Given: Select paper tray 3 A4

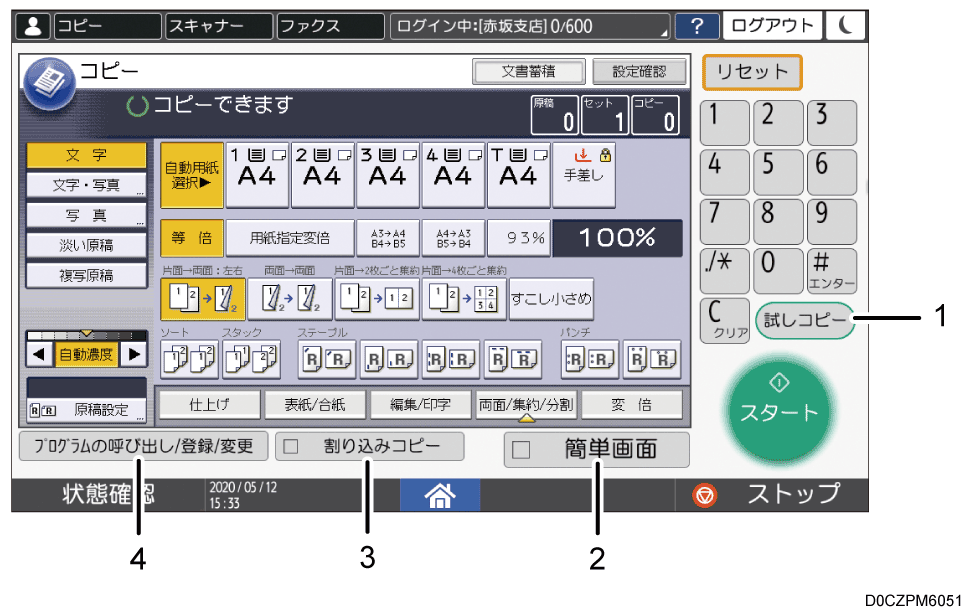Looking at the screenshot, I should (388, 175).
